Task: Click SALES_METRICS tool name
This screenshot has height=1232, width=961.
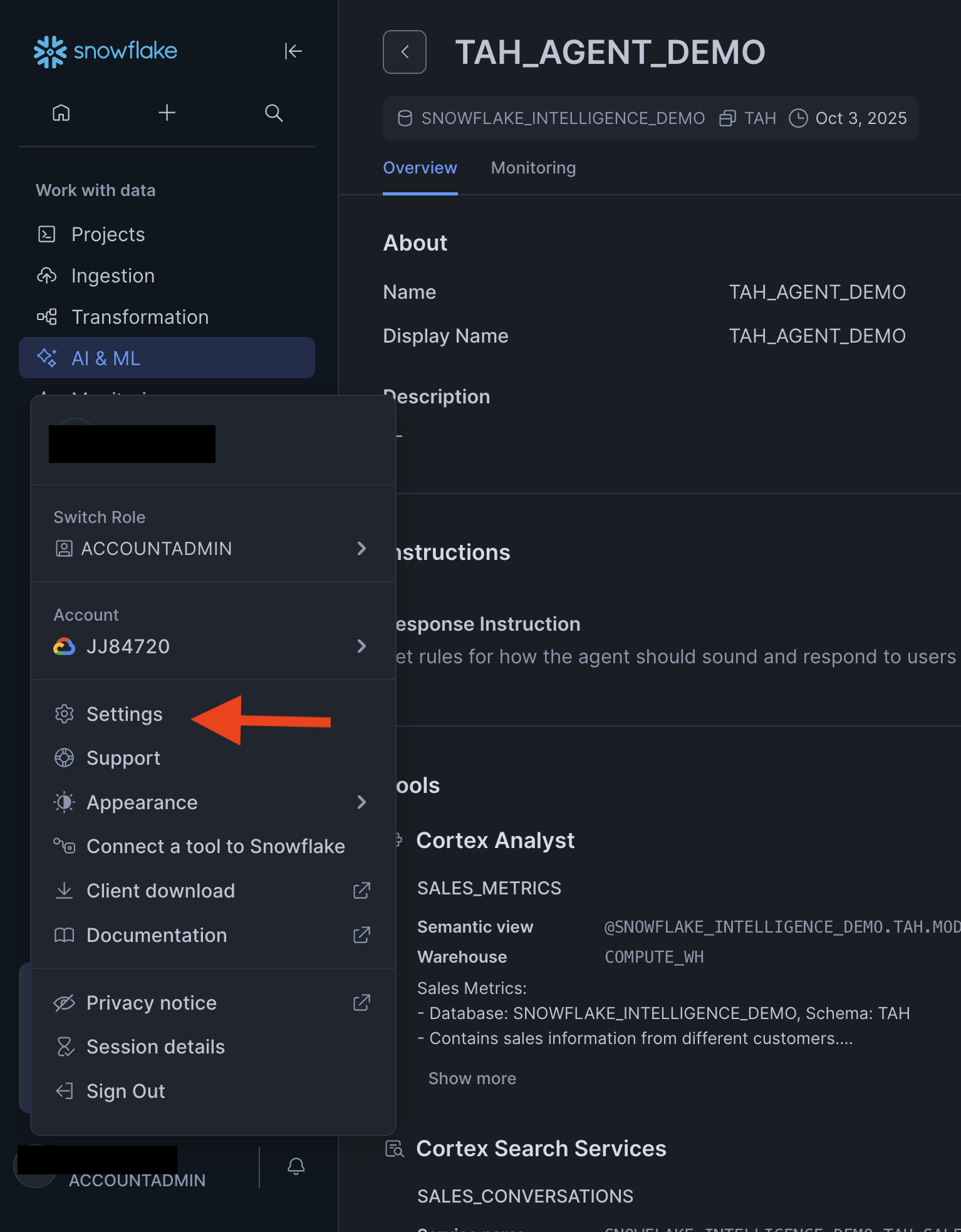Action: tap(489, 888)
